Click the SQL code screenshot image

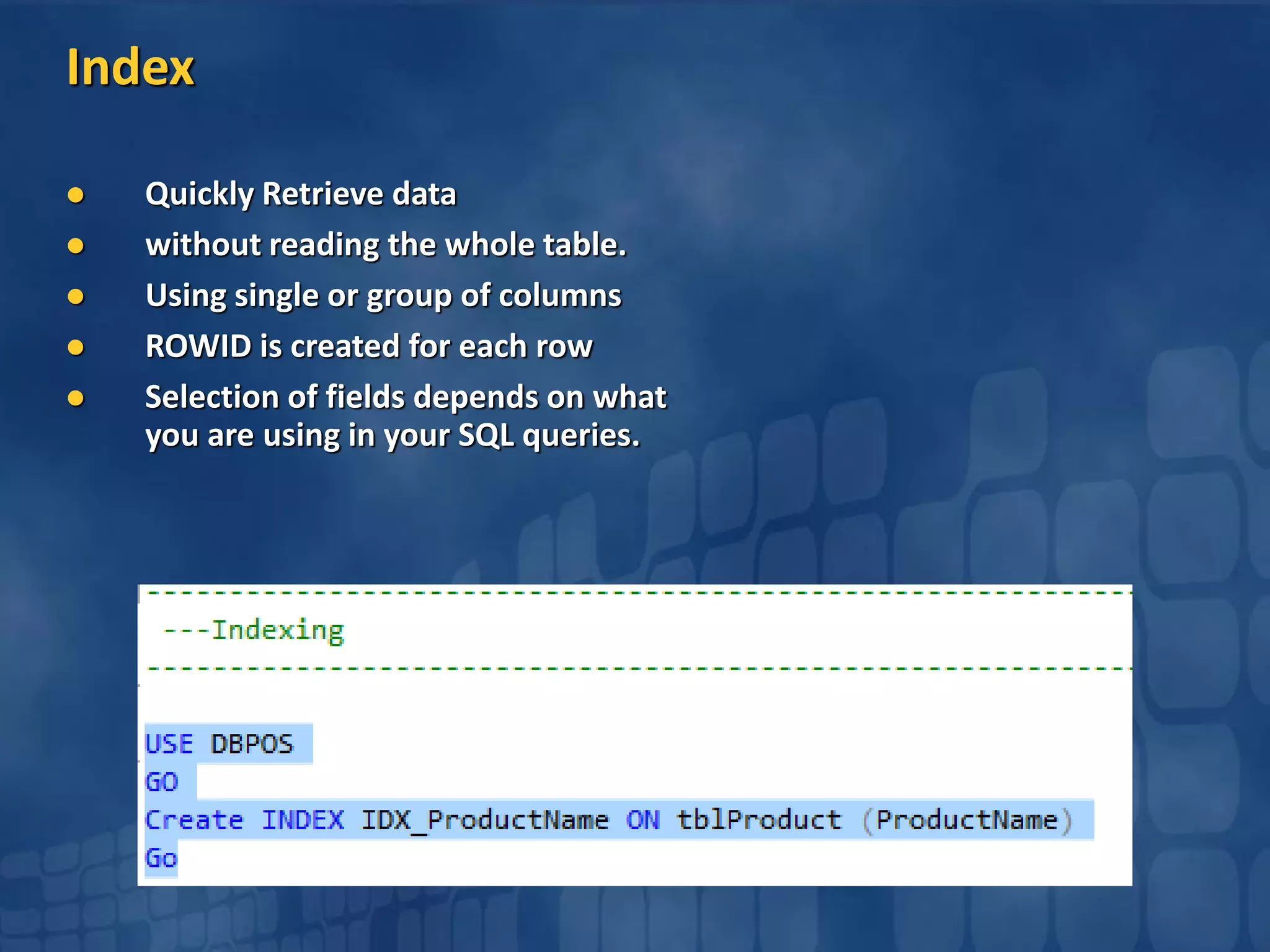(635, 735)
